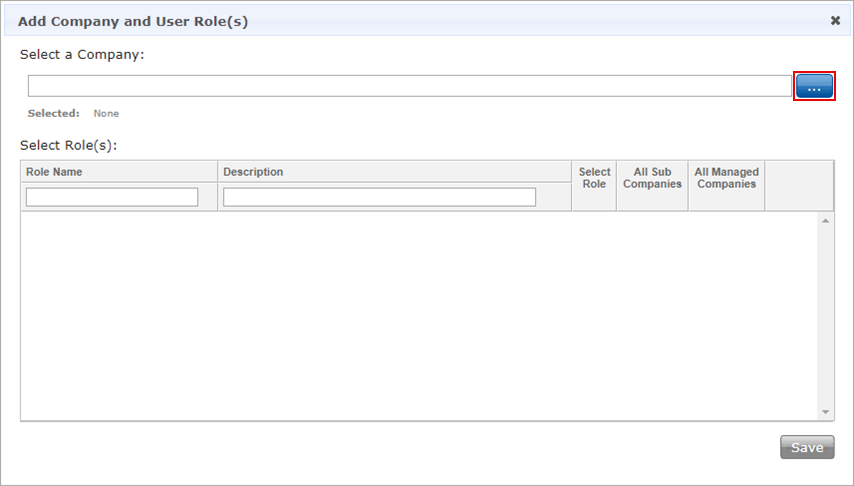The image size is (854, 486).
Task: Click the Role Name filter box
Action: click(112, 197)
